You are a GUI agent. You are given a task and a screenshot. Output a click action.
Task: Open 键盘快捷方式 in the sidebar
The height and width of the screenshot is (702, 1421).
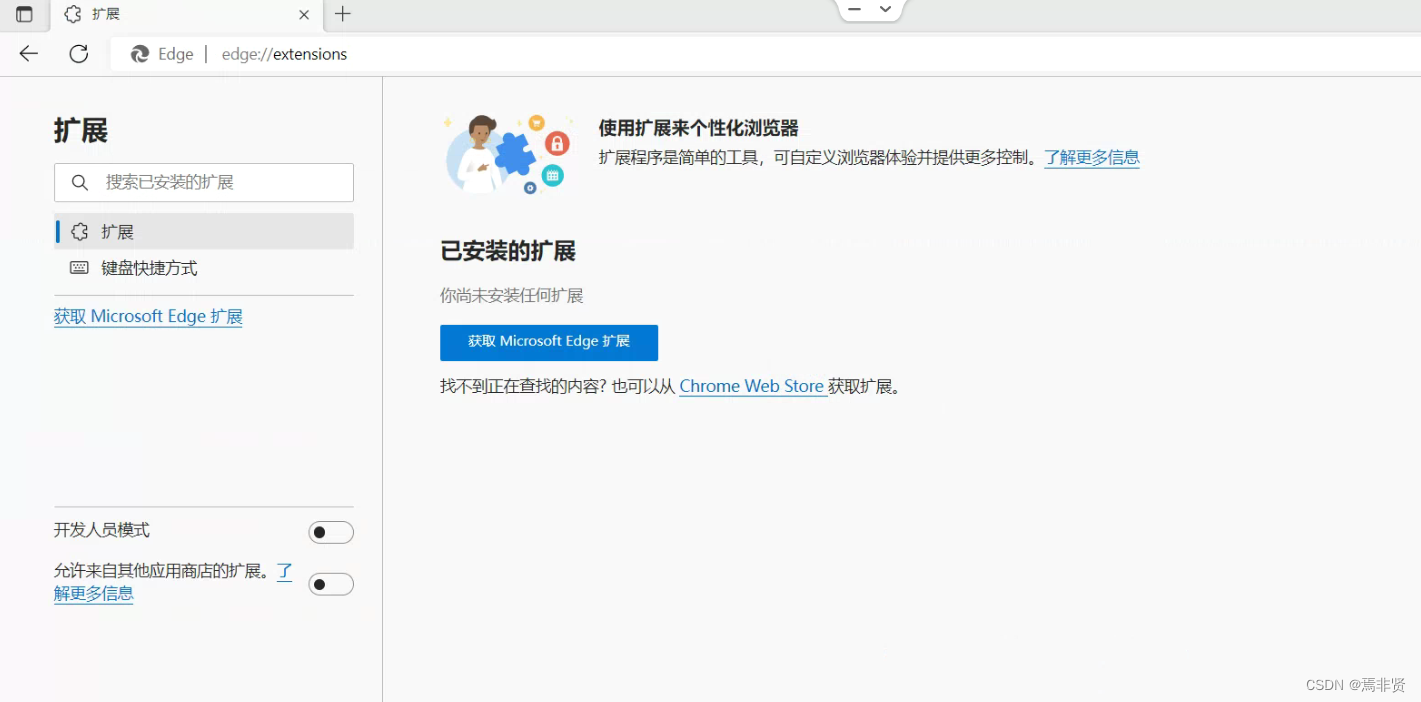pyautogui.click(x=204, y=268)
